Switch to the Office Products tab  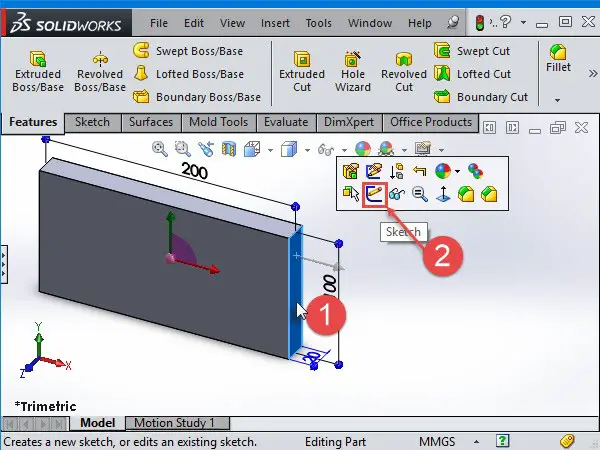431,122
